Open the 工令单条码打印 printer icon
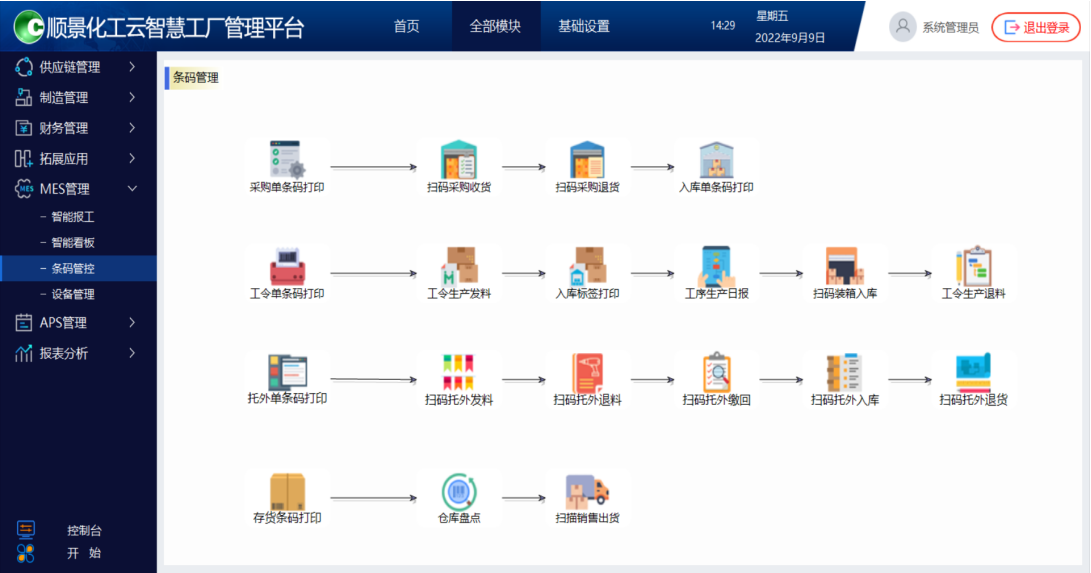Image resolution: width=1091 pixels, height=573 pixels. click(287, 267)
